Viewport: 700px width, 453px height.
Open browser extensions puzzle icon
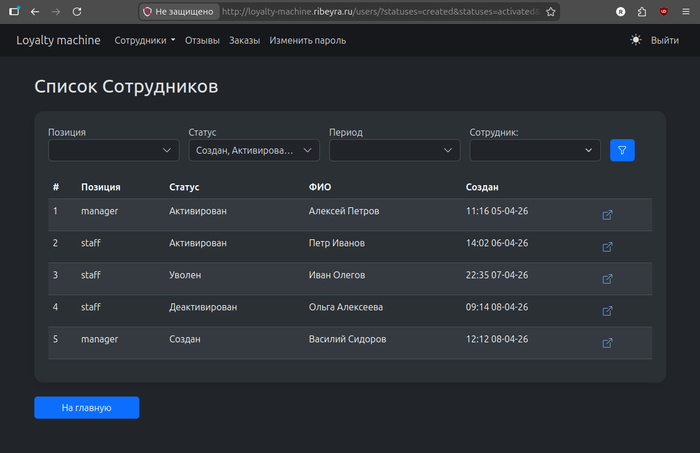(x=641, y=11)
